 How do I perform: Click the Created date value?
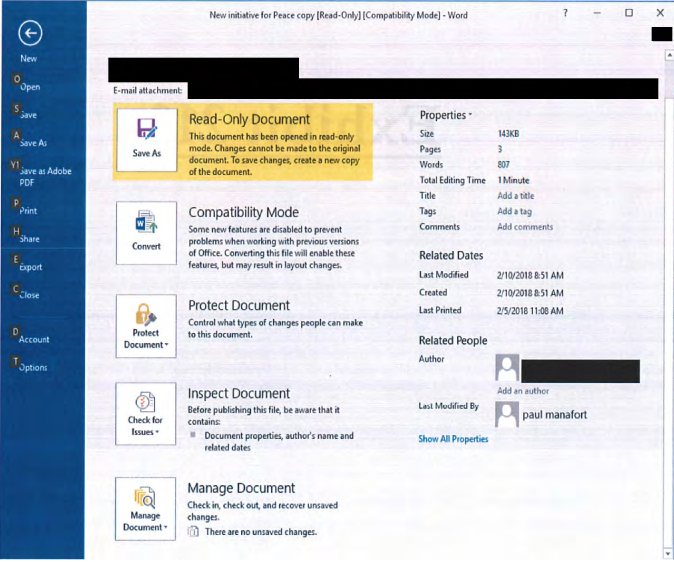[x=530, y=293]
